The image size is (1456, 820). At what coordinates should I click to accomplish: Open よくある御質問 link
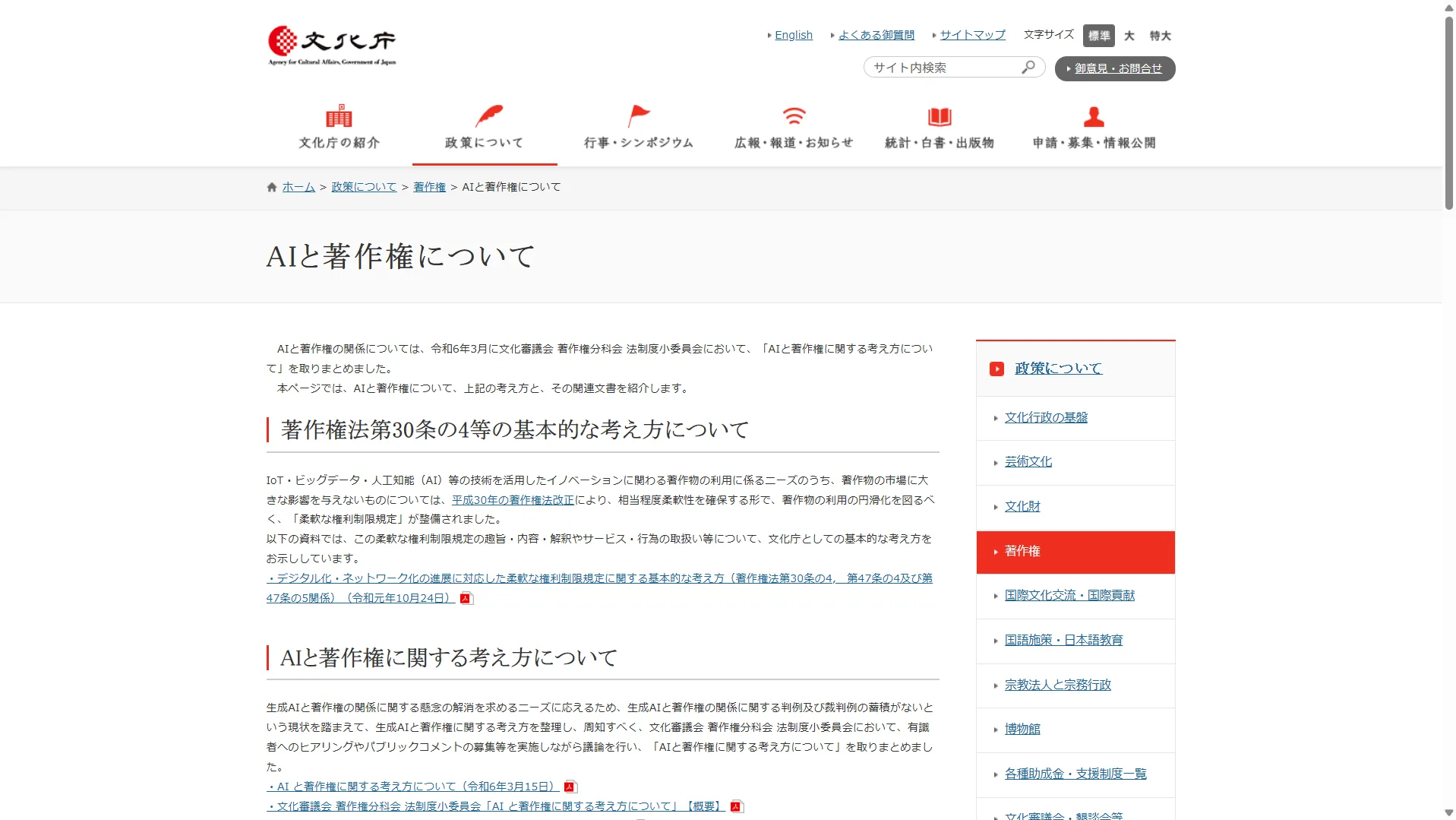pos(876,35)
